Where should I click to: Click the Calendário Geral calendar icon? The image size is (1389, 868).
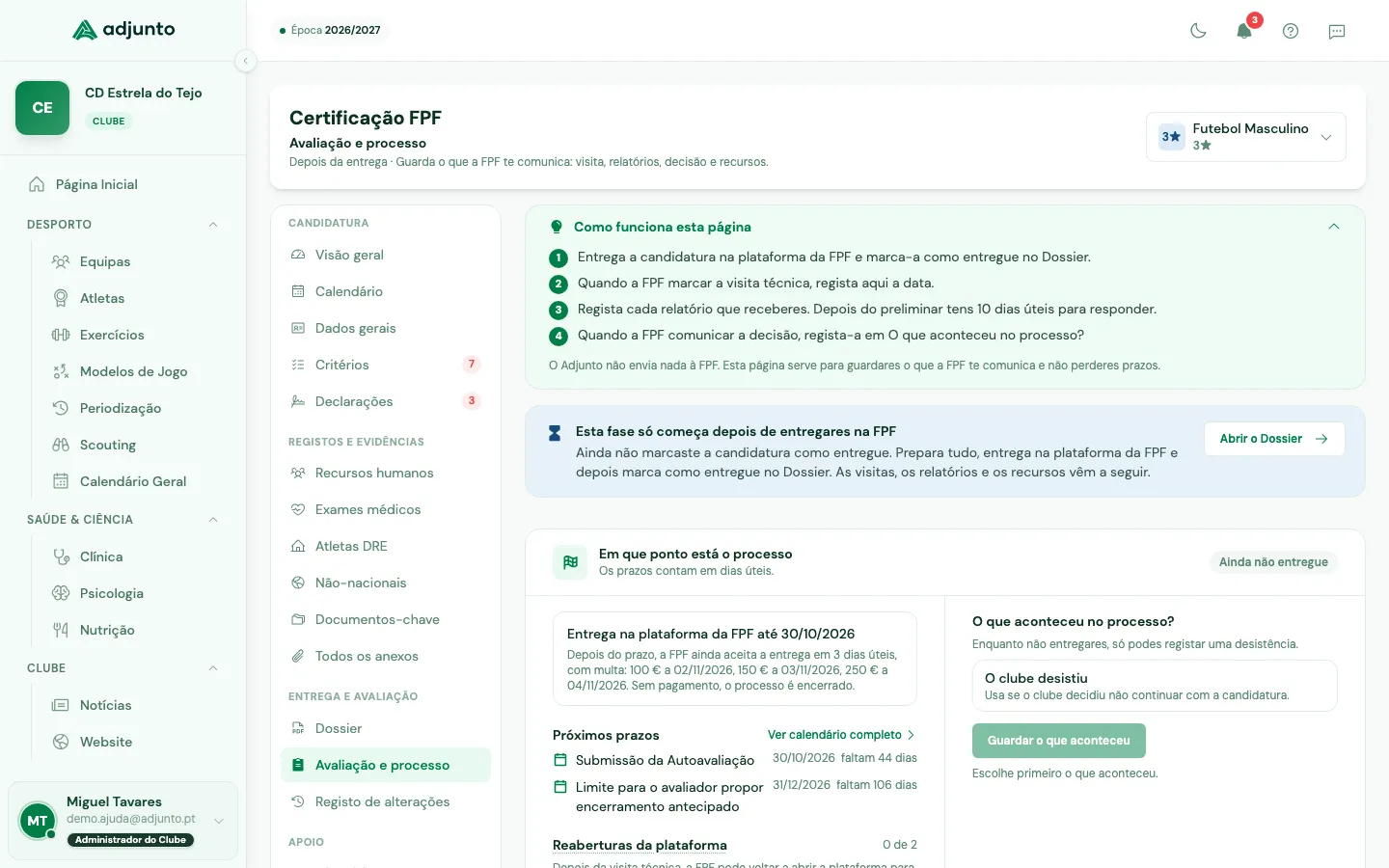[61, 481]
